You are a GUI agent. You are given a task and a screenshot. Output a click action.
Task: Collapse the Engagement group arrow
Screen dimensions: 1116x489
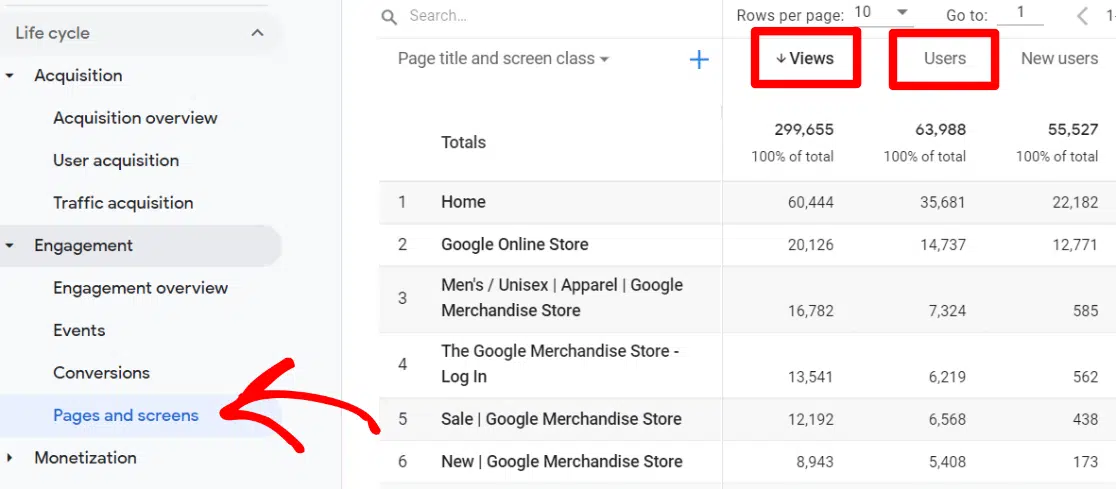click(11, 246)
